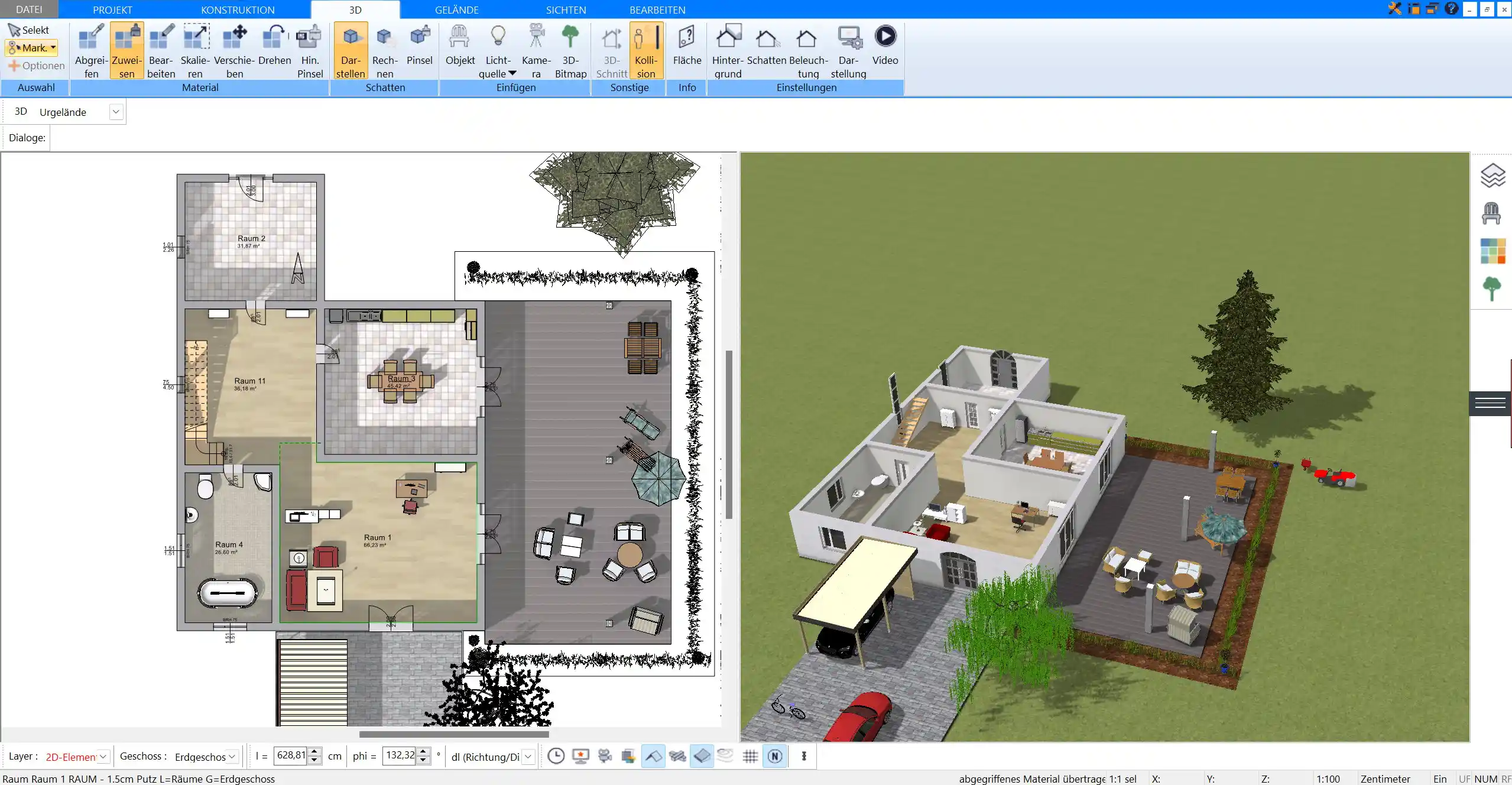Image resolution: width=1512 pixels, height=785 pixels.
Task: Click the Selekt button
Action: tap(29, 30)
